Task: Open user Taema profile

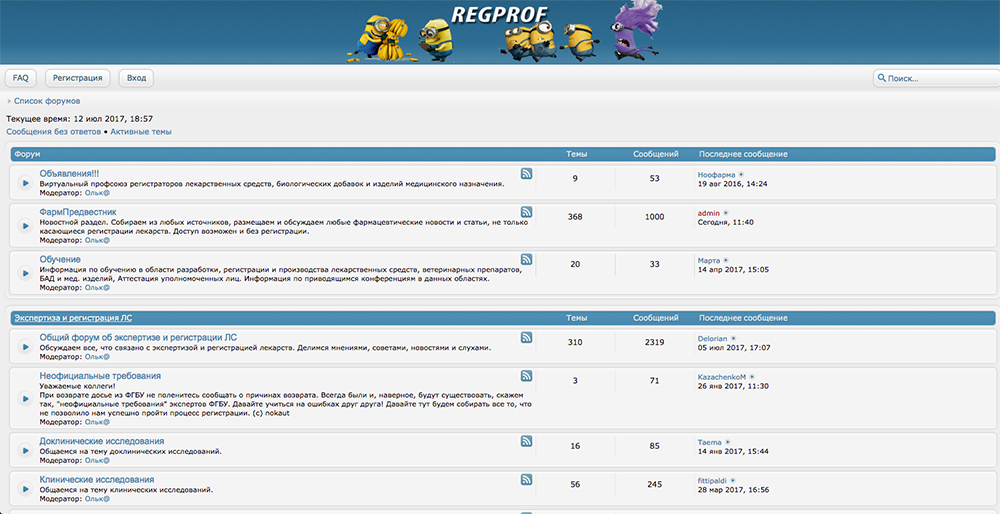Action: click(x=710, y=442)
